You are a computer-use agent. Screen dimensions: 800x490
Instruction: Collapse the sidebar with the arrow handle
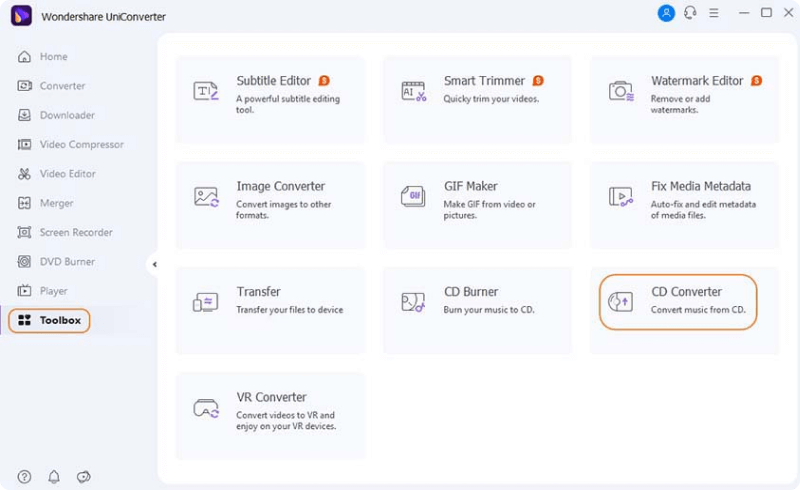[x=154, y=264]
